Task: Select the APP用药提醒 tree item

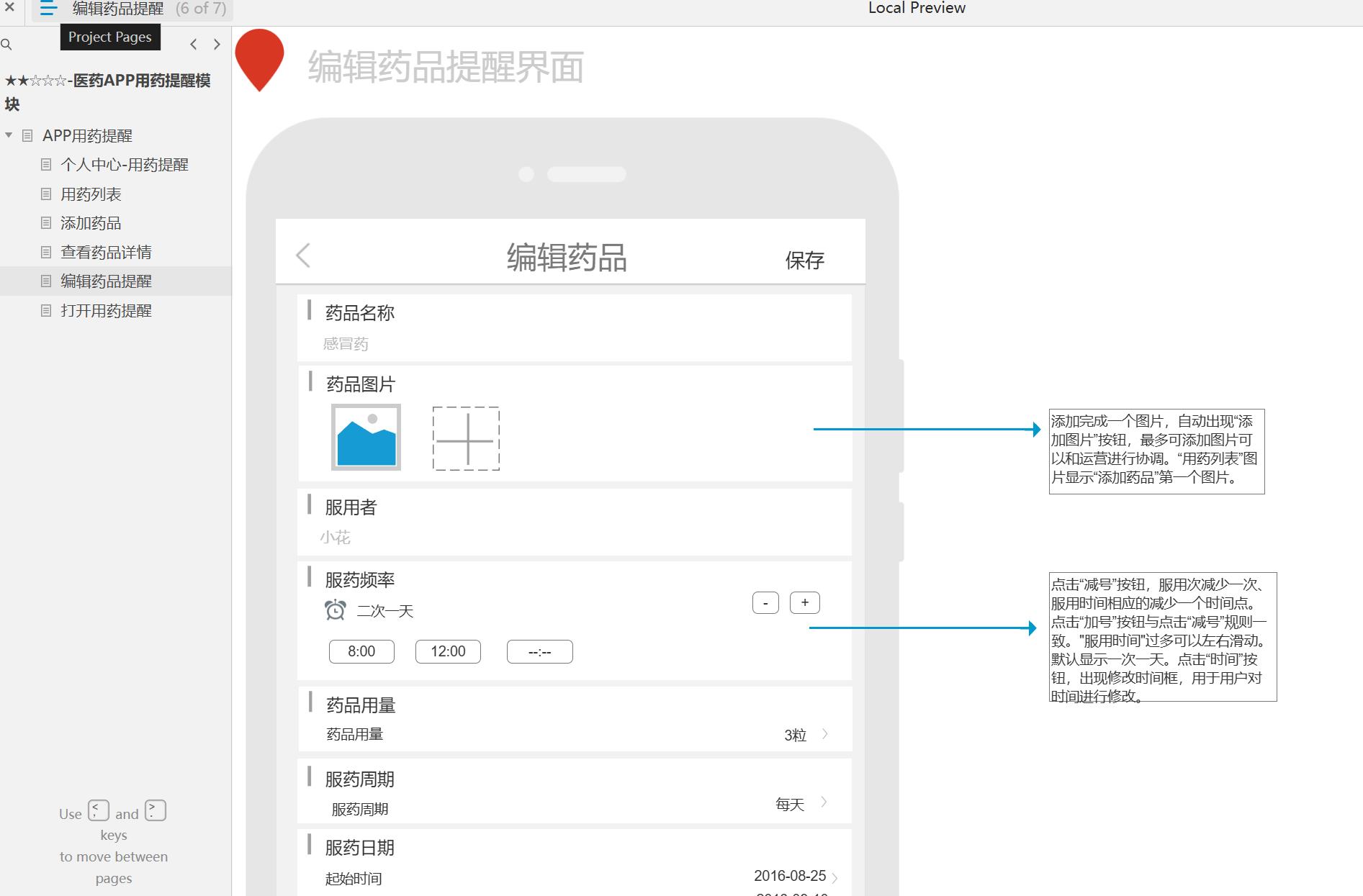Action: [87, 136]
